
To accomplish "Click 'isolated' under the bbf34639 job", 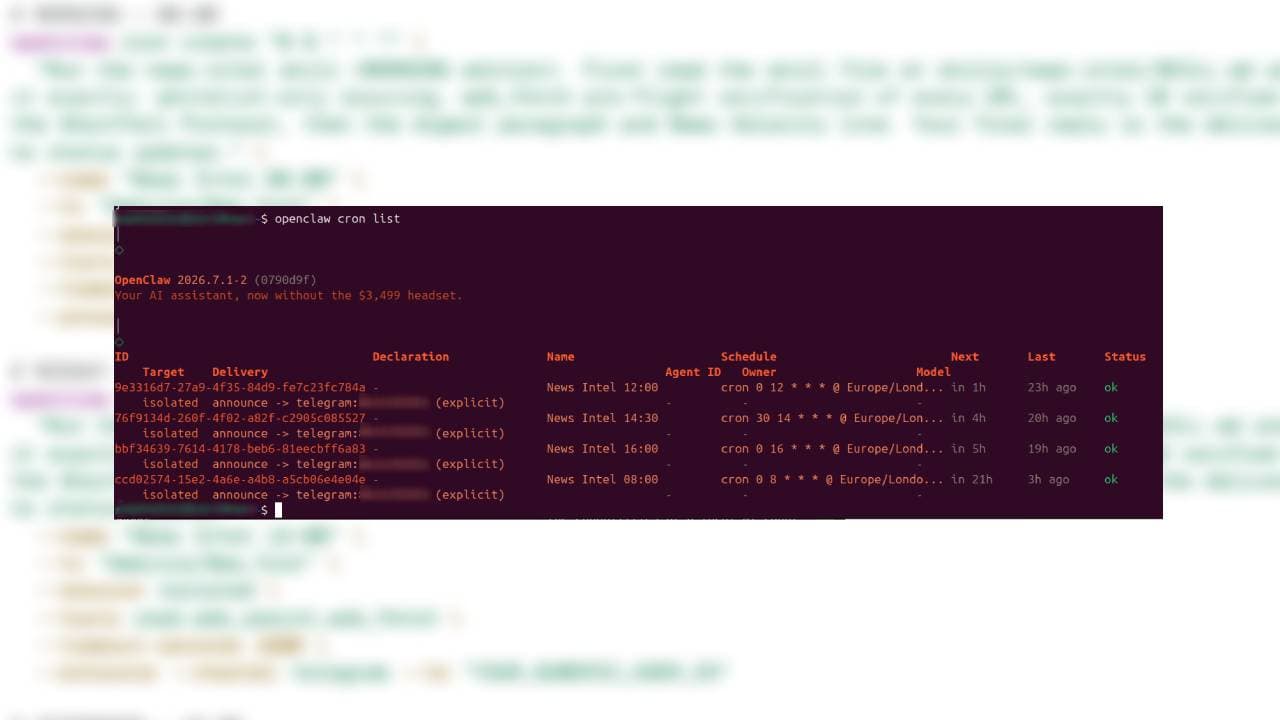I will coord(171,464).
